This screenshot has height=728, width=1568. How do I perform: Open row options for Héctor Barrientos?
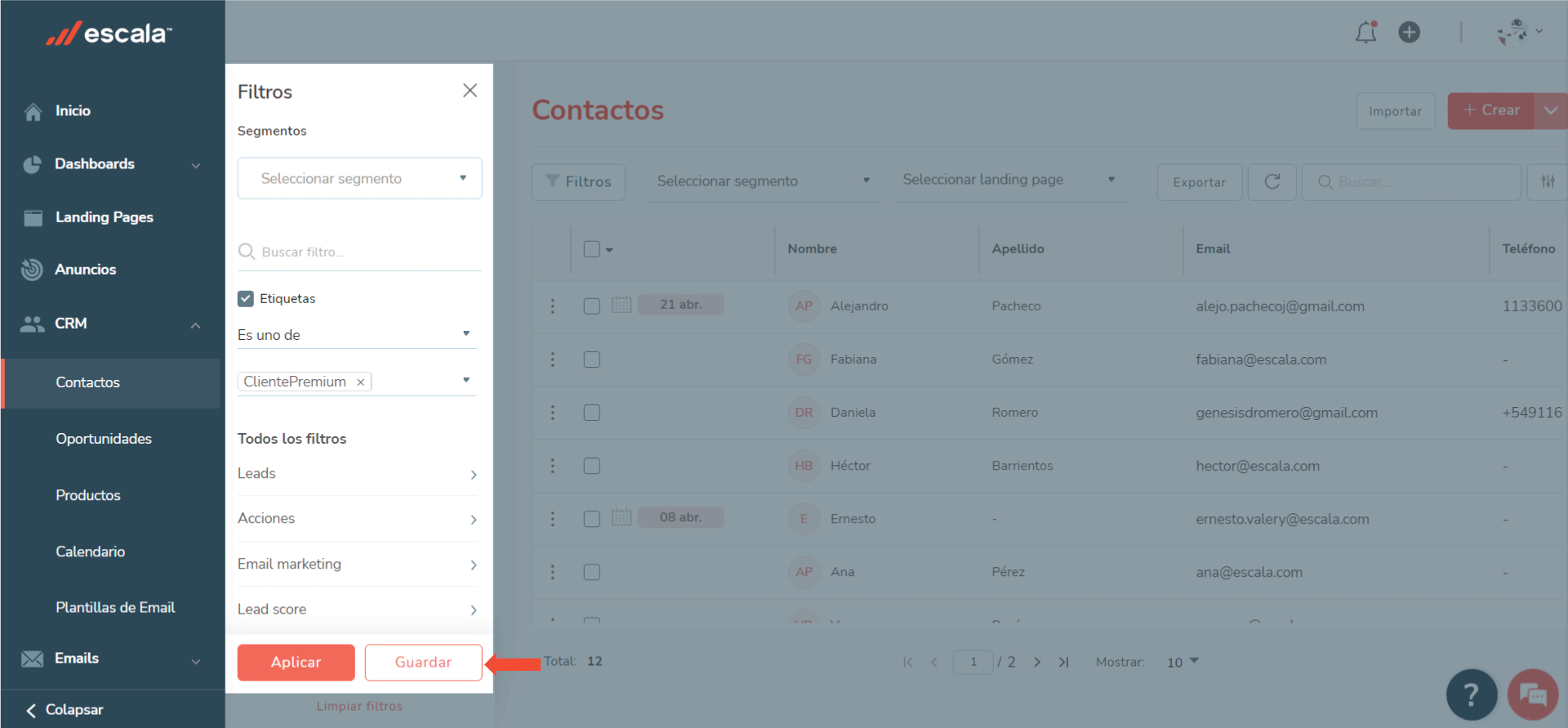point(553,466)
